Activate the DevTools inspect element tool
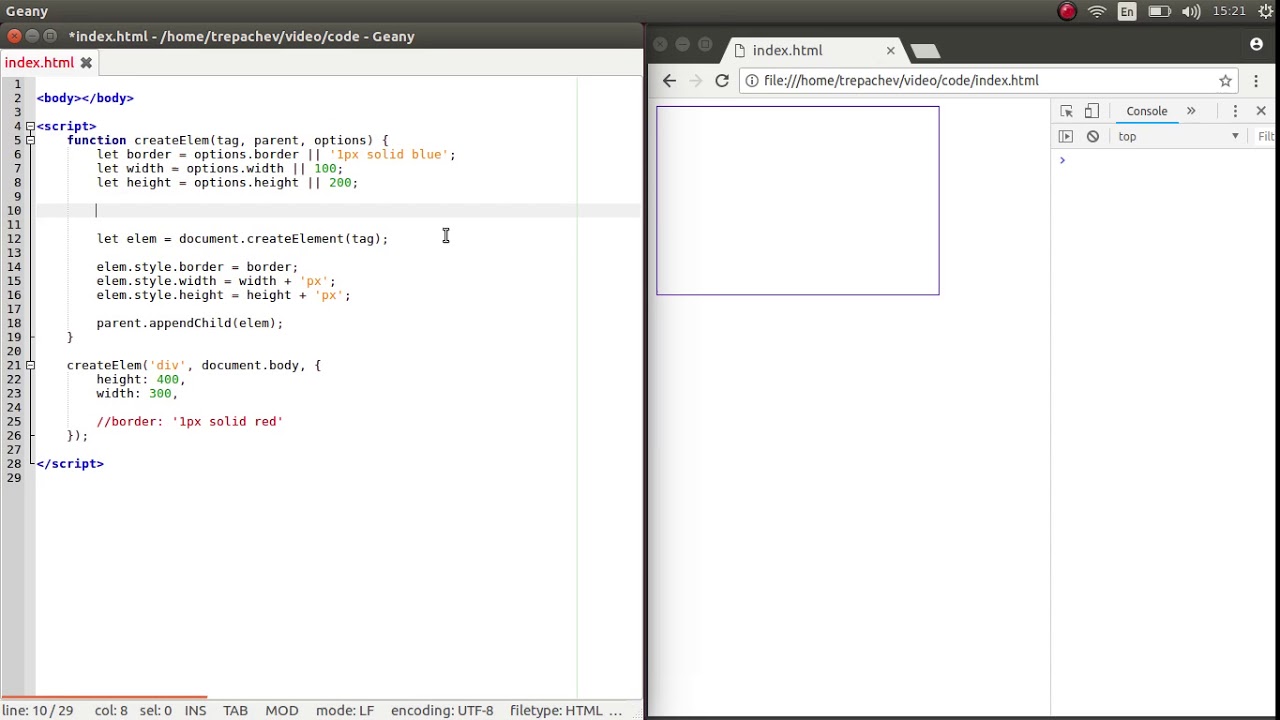 (x=1066, y=111)
